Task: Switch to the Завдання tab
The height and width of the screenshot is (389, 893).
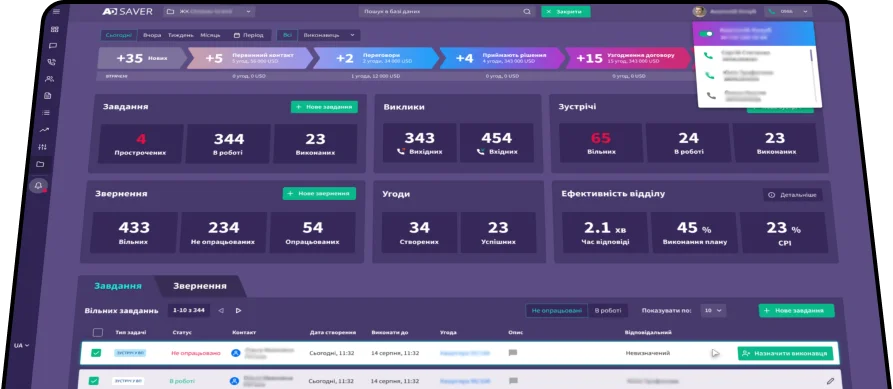Action: tap(118, 286)
